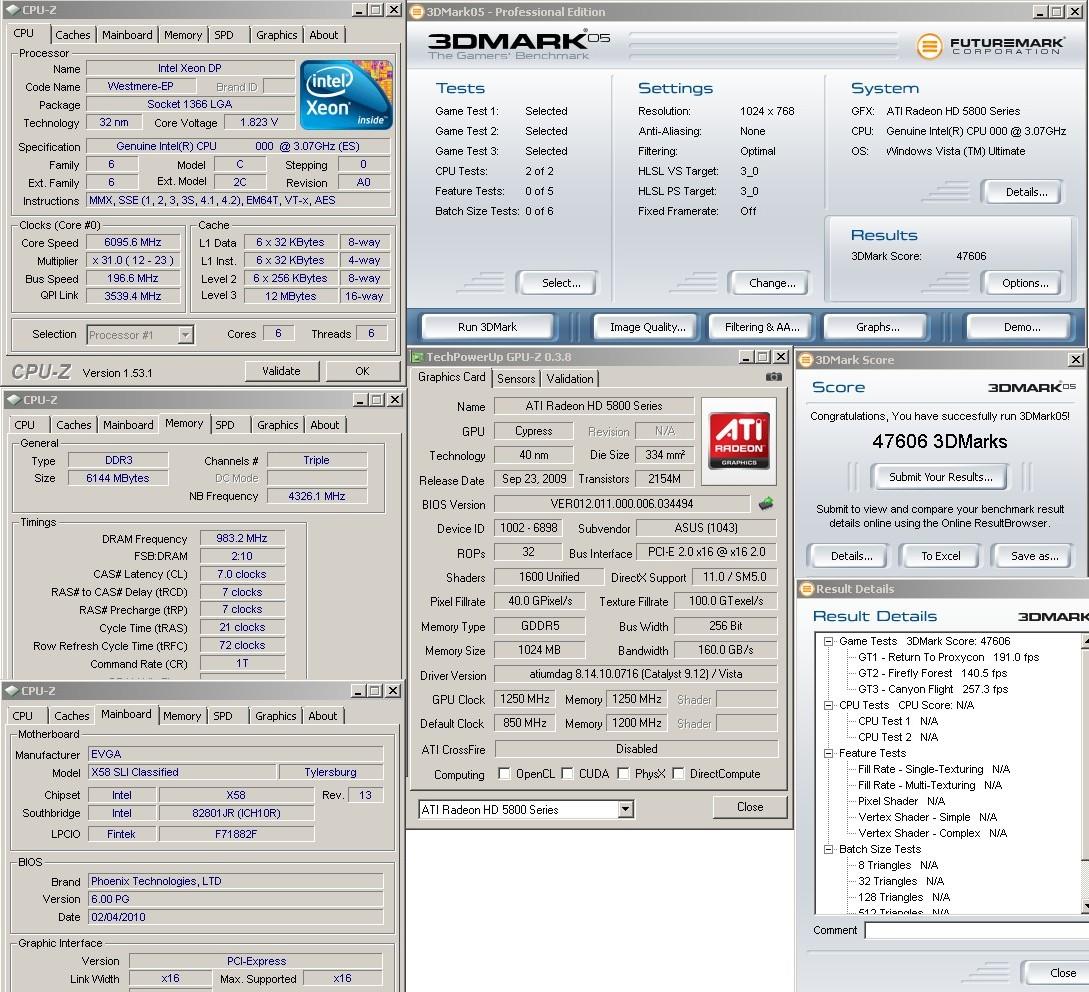This screenshot has height=992, width=1089.
Task: Click Details button in 3DMark Score window
Action: pyautogui.click(x=851, y=556)
